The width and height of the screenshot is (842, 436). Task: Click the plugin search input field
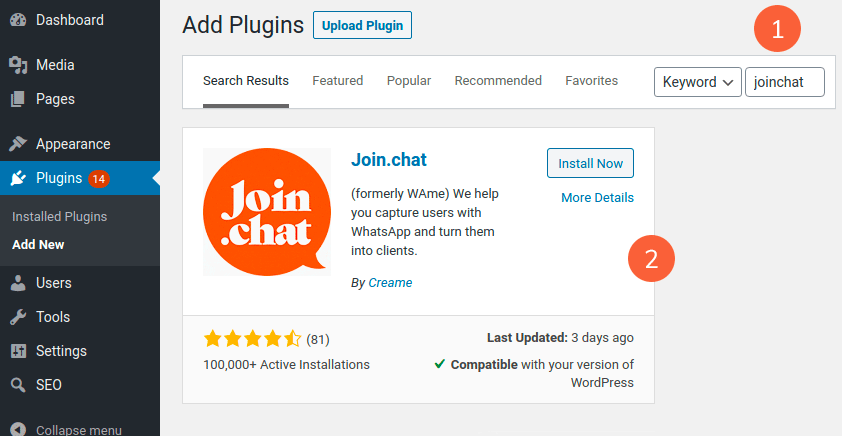coord(784,82)
